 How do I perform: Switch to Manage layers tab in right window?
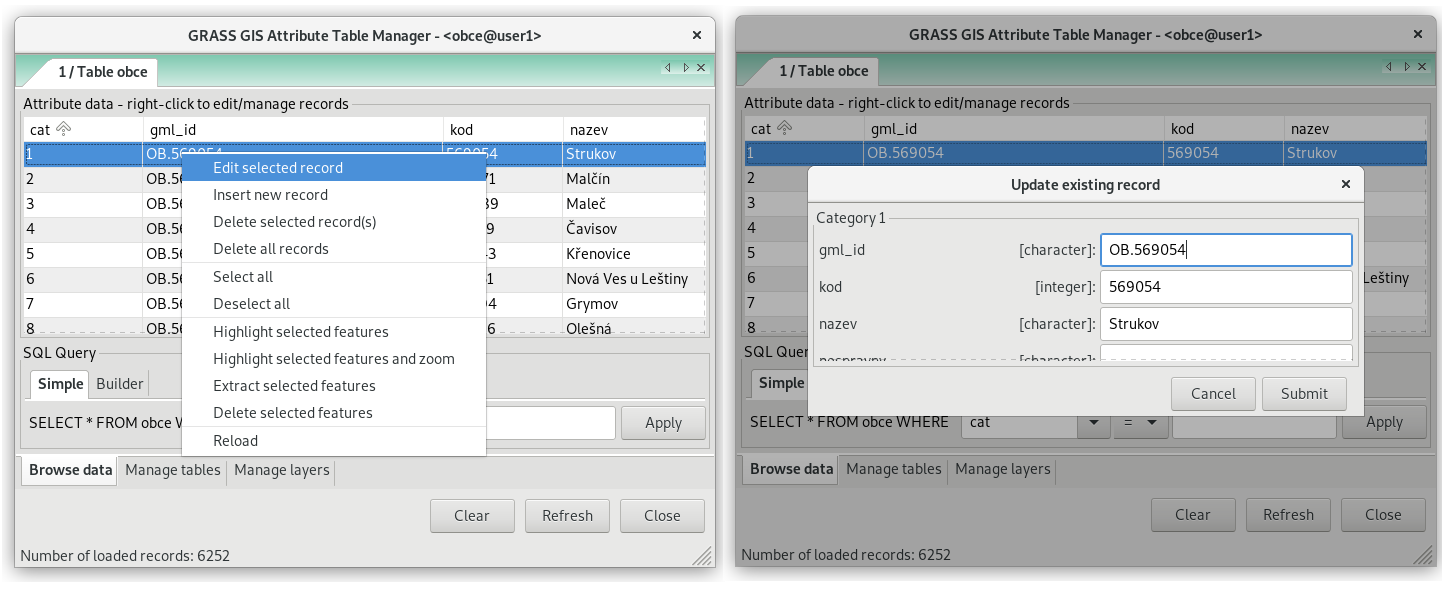click(1003, 469)
